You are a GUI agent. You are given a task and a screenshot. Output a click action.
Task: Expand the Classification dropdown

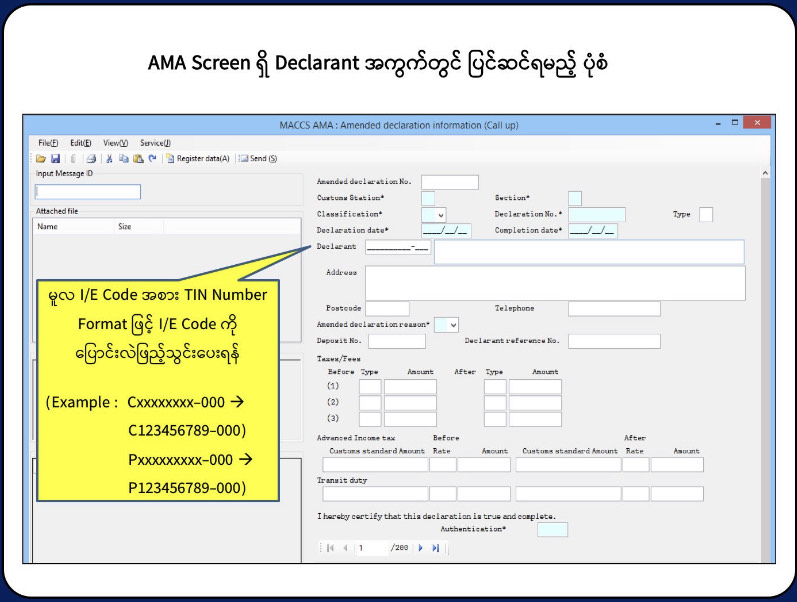441,215
